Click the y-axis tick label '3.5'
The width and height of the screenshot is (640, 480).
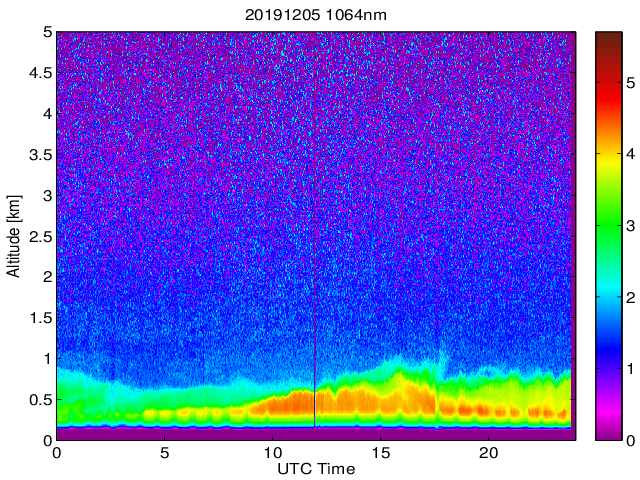(x=41, y=155)
